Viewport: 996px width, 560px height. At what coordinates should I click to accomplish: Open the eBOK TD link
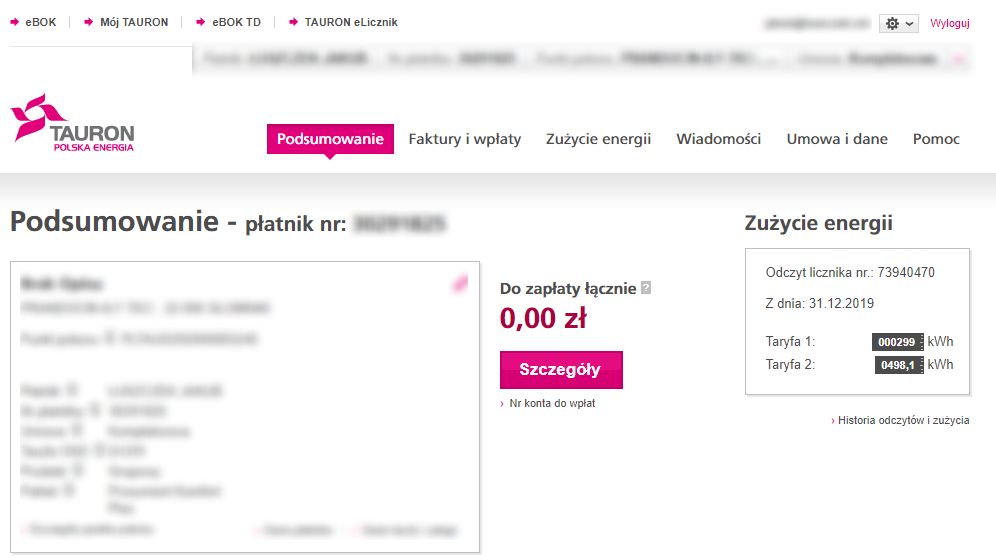[x=236, y=22]
